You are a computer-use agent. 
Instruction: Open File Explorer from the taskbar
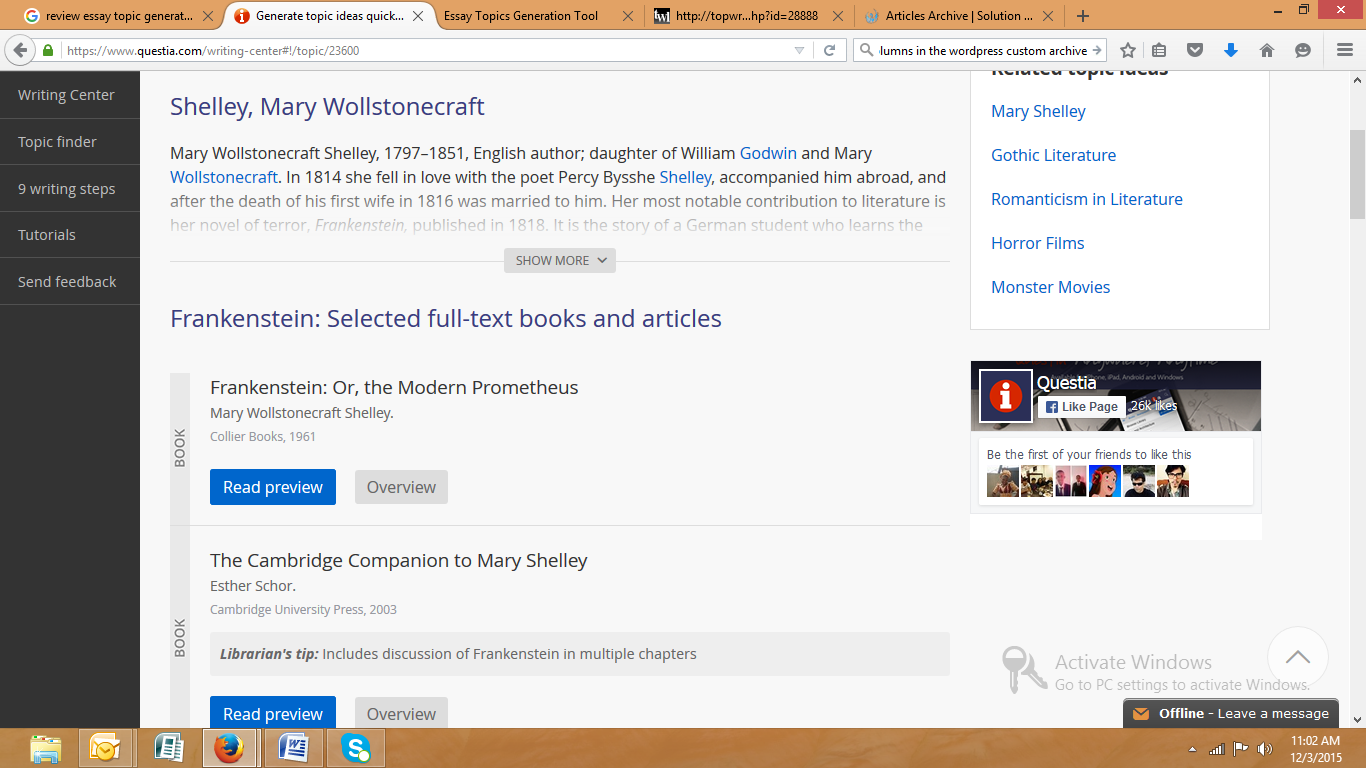46,748
